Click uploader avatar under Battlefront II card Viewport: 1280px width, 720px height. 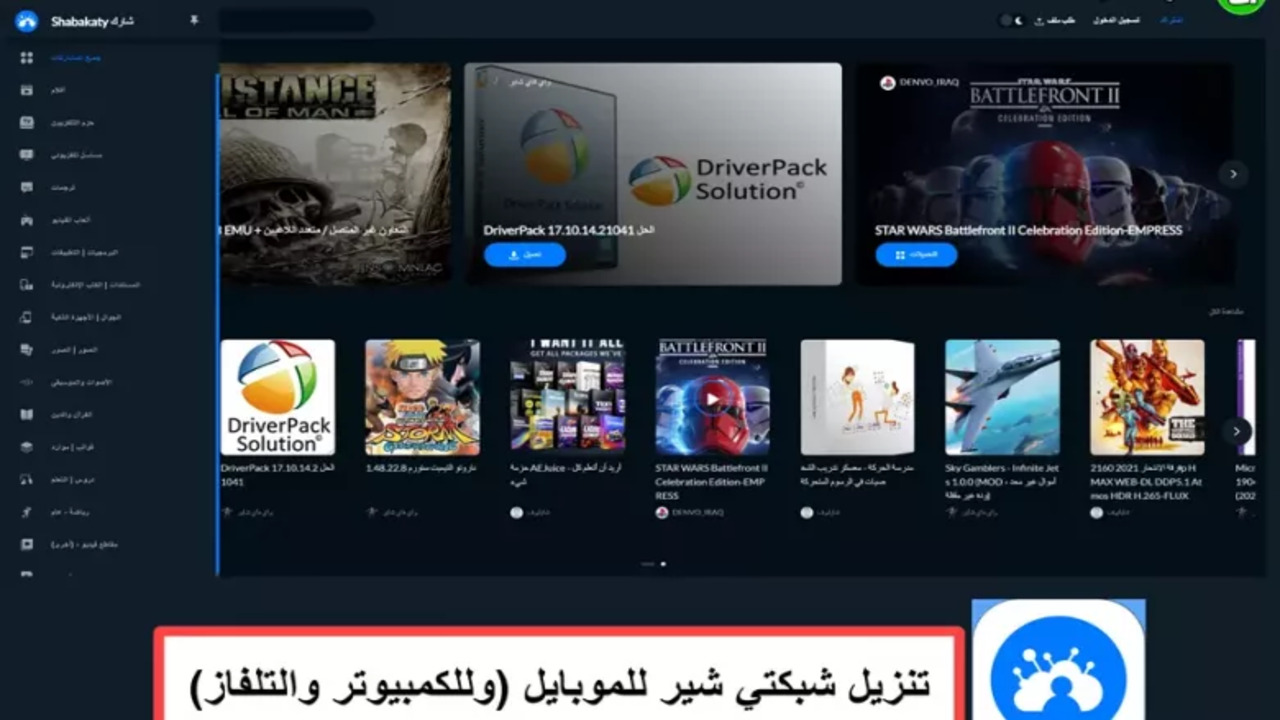[x=662, y=512]
